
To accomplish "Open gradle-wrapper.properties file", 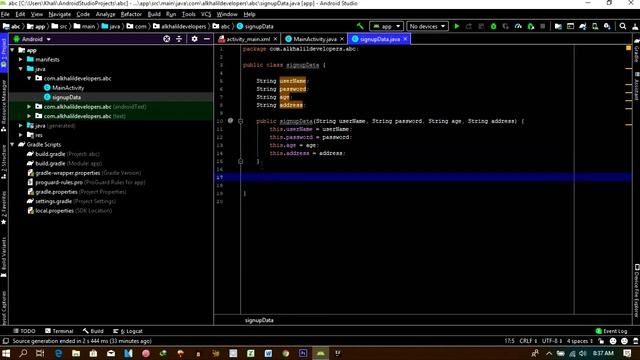I will [x=84, y=173].
